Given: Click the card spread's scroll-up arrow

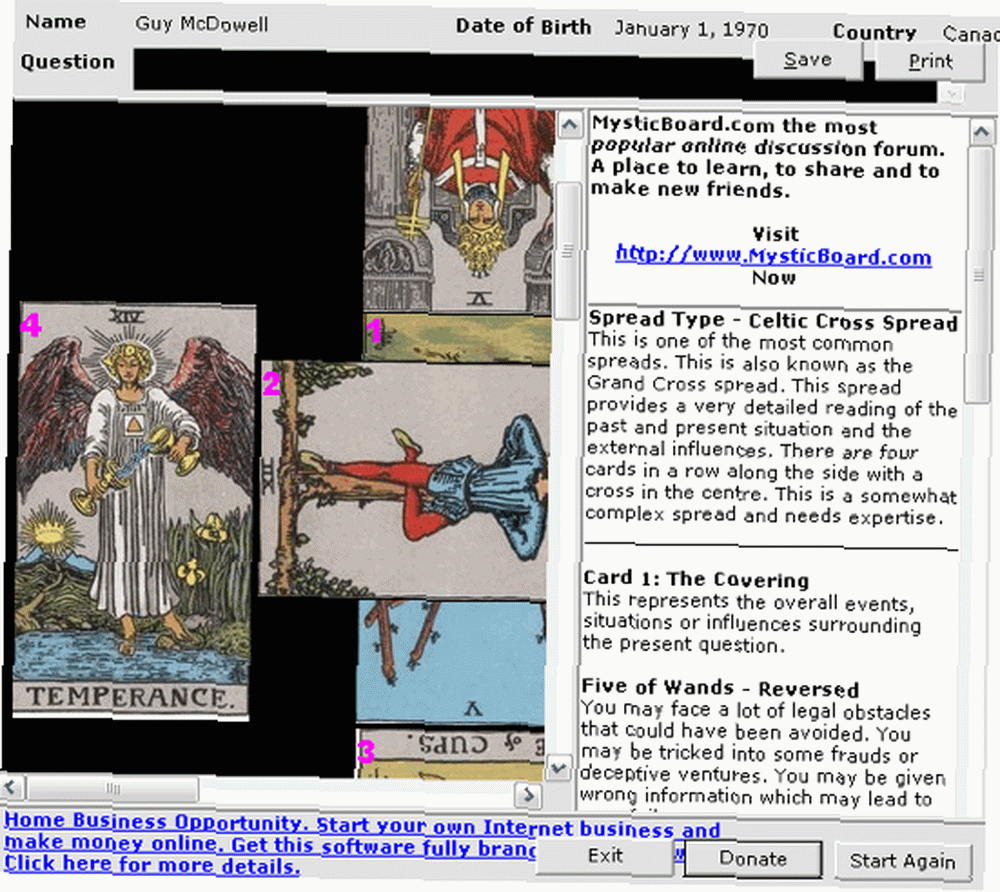Looking at the screenshot, I should point(569,124).
